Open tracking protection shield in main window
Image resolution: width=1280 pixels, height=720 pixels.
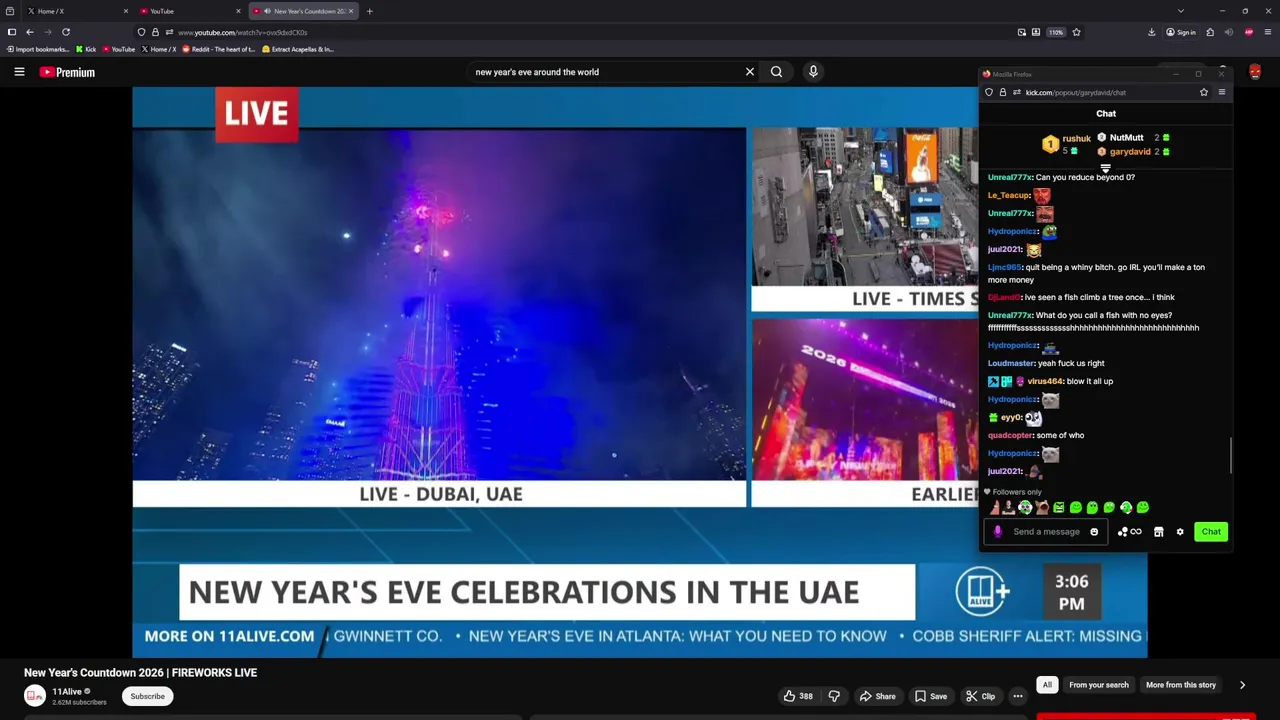[x=141, y=32]
